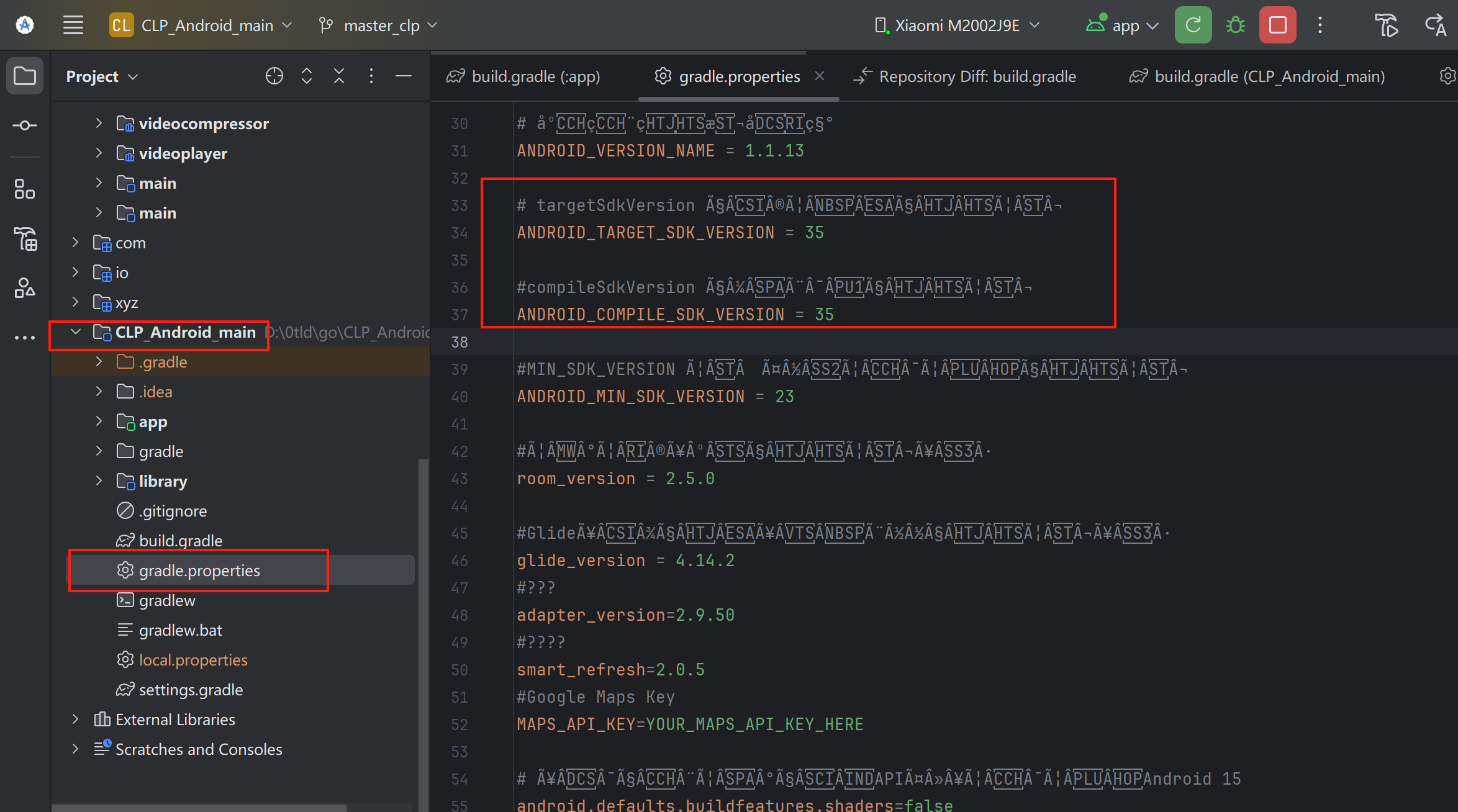Image resolution: width=1458 pixels, height=812 pixels.
Task: Open More Actions vertical dots in toolbar
Action: (x=1320, y=25)
